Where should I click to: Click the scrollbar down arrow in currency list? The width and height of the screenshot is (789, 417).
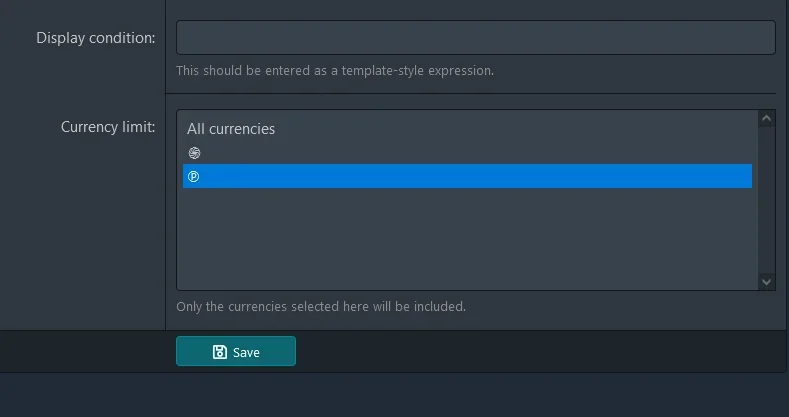pyautogui.click(x=766, y=282)
